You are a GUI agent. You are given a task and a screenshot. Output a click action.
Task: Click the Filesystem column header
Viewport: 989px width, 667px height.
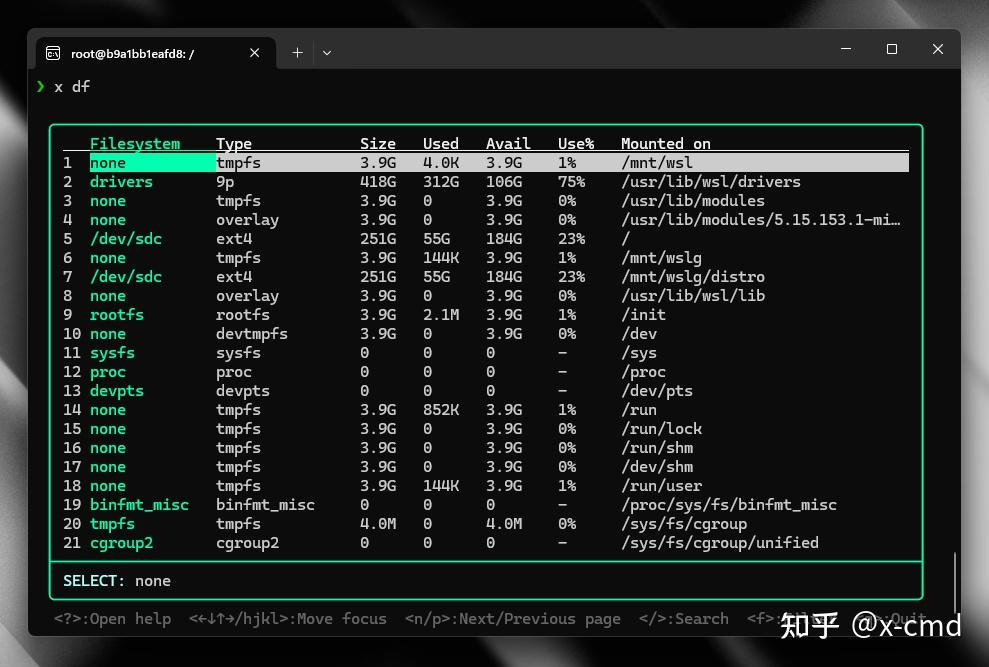135,143
